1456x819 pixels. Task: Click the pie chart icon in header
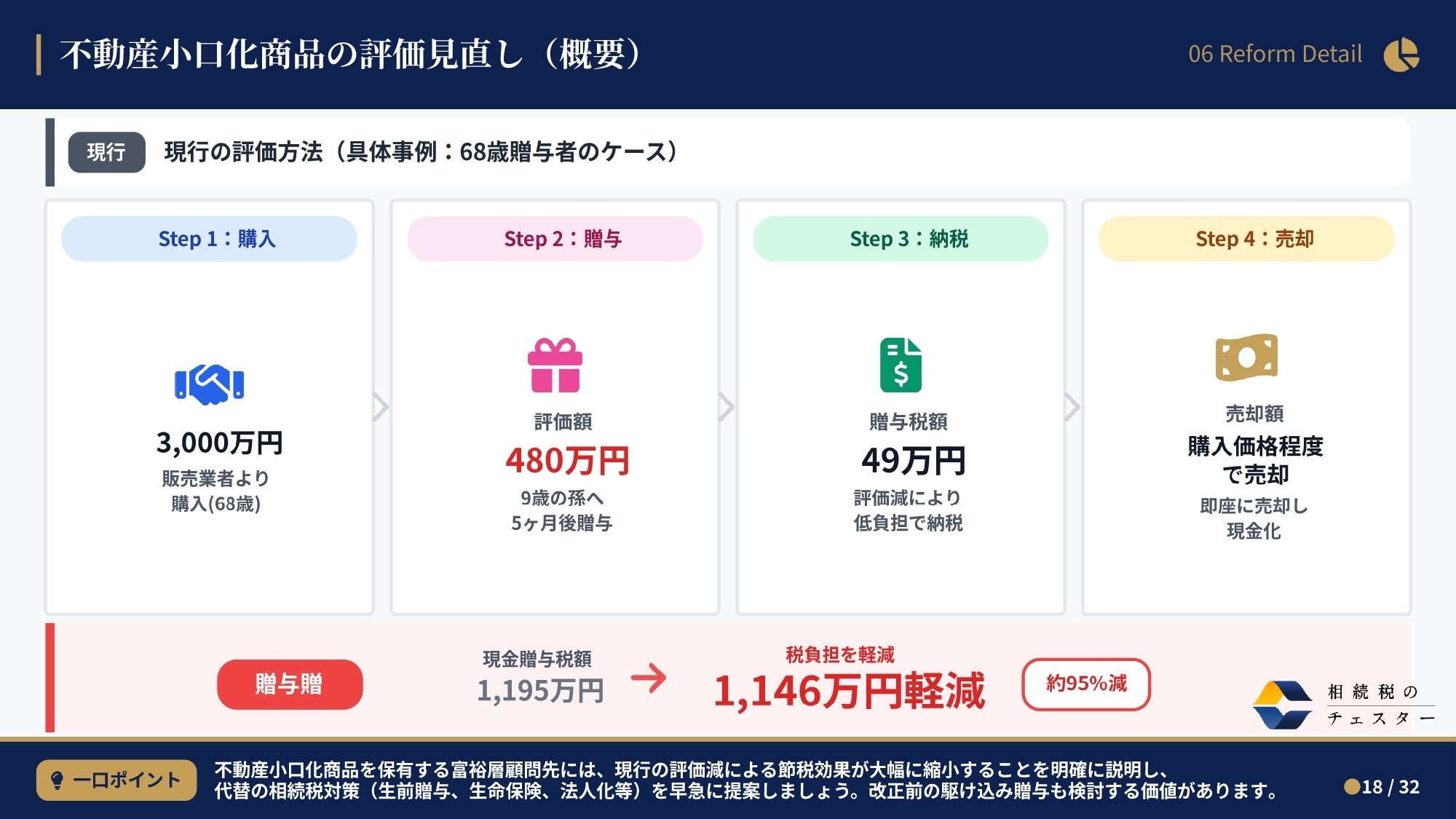coord(1401,55)
